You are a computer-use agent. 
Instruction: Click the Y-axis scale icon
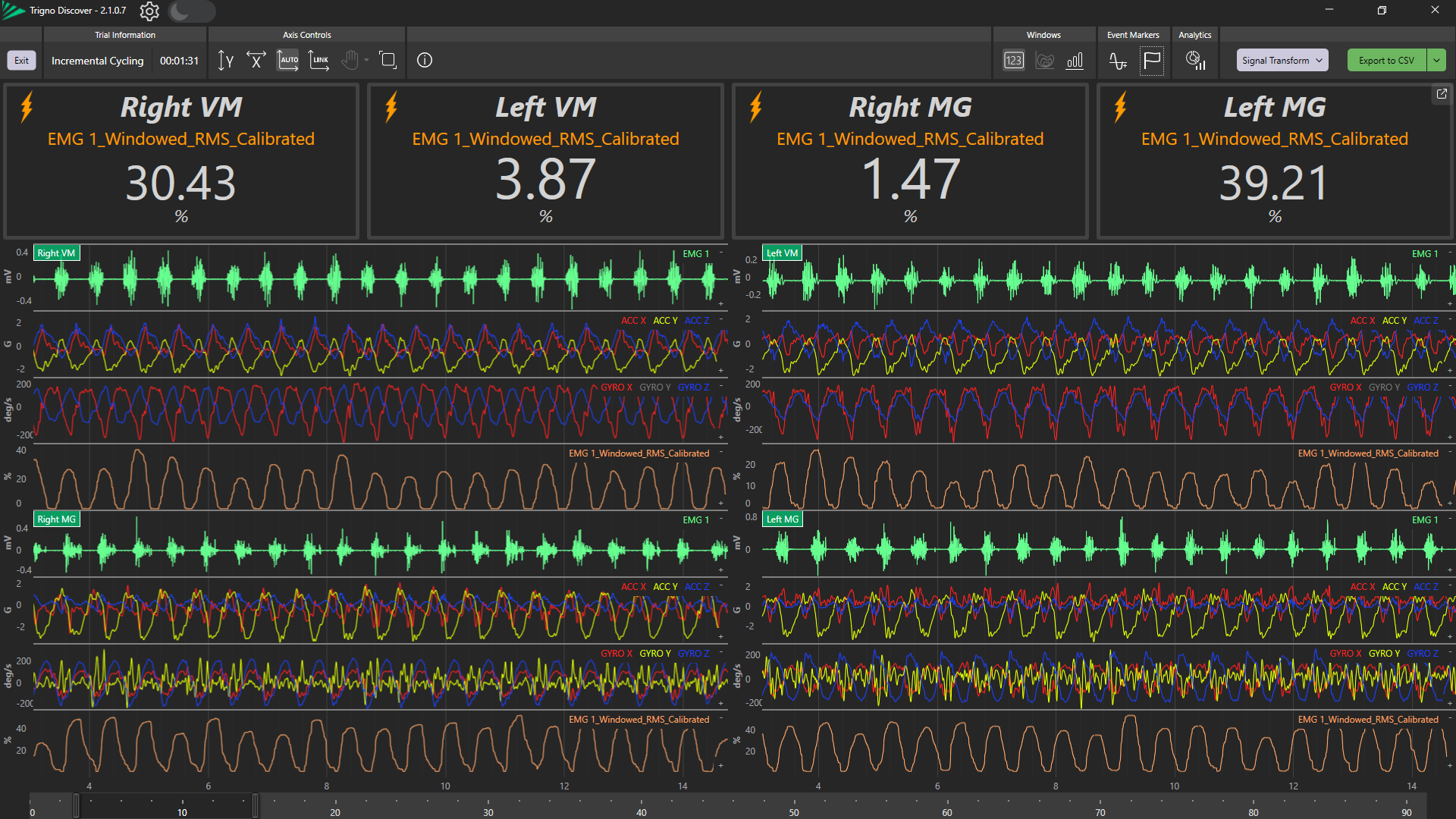(x=225, y=61)
